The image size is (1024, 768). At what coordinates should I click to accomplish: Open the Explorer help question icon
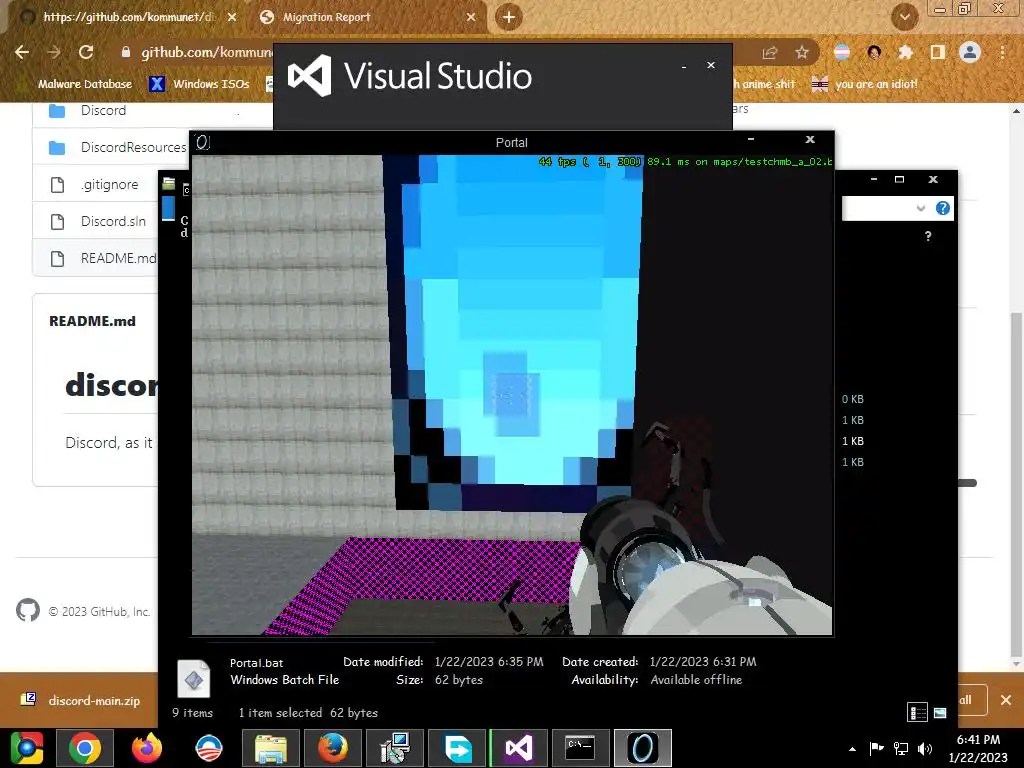click(942, 208)
